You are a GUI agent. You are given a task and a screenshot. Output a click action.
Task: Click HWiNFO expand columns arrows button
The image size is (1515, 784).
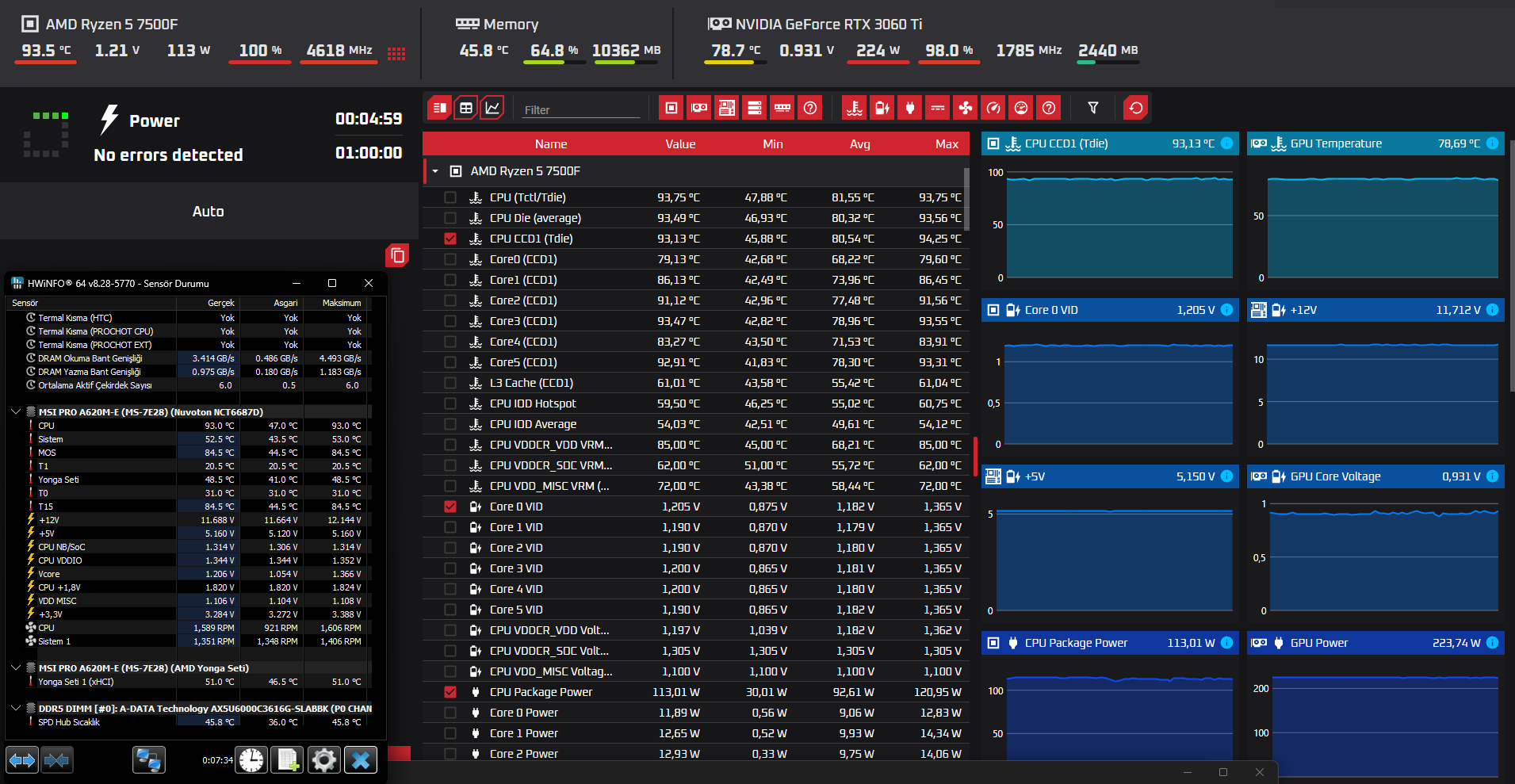point(22,760)
